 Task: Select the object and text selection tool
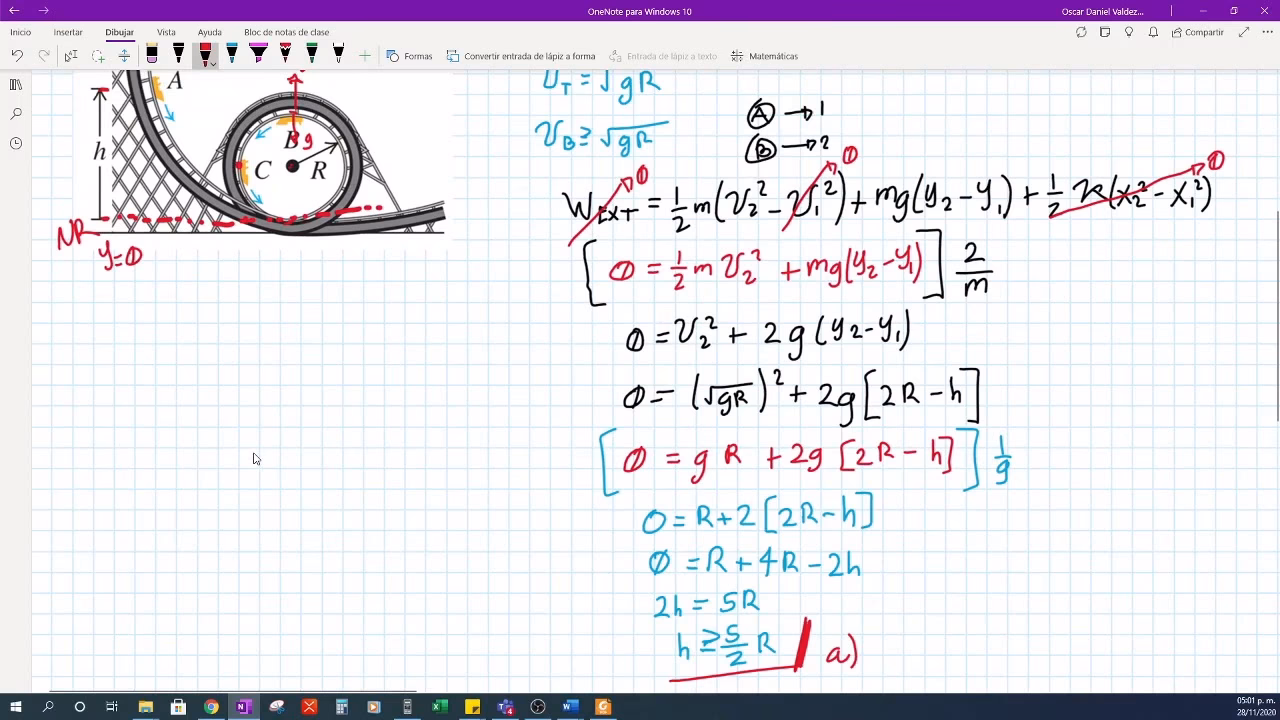tap(71, 56)
